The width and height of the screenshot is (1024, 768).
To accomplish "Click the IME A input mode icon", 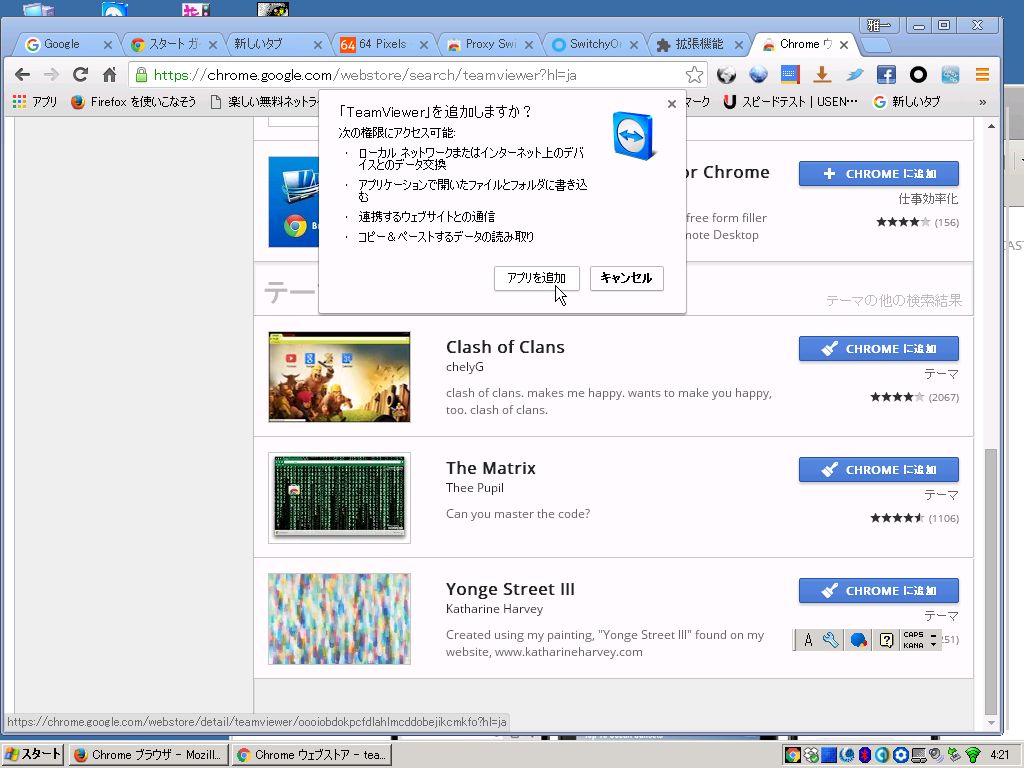I will (x=808, y=640).
